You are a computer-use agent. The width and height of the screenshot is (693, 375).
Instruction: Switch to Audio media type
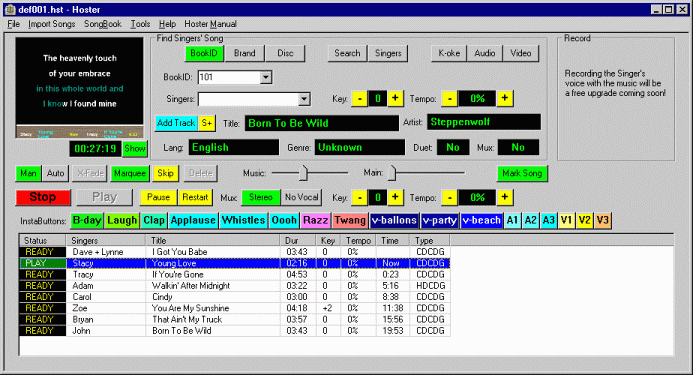485,54
